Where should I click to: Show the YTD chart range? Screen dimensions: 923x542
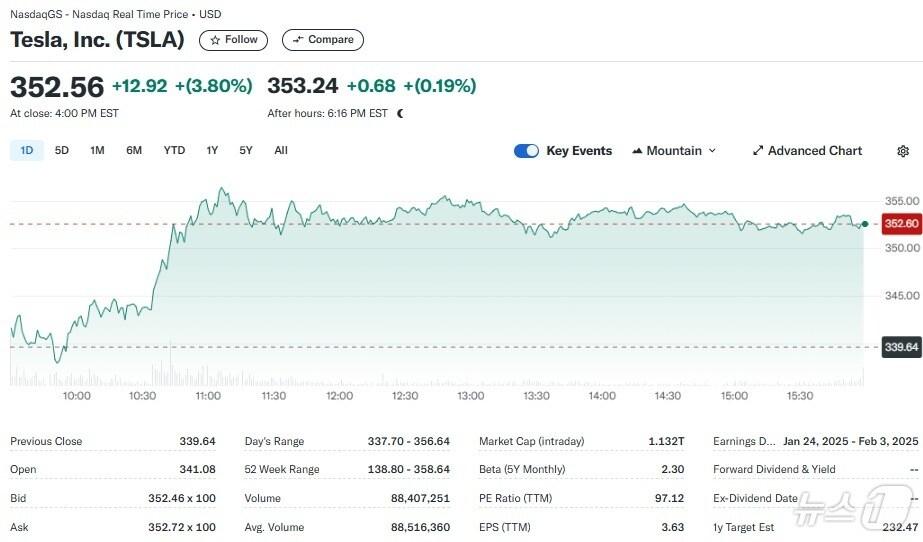coord(174,151)
